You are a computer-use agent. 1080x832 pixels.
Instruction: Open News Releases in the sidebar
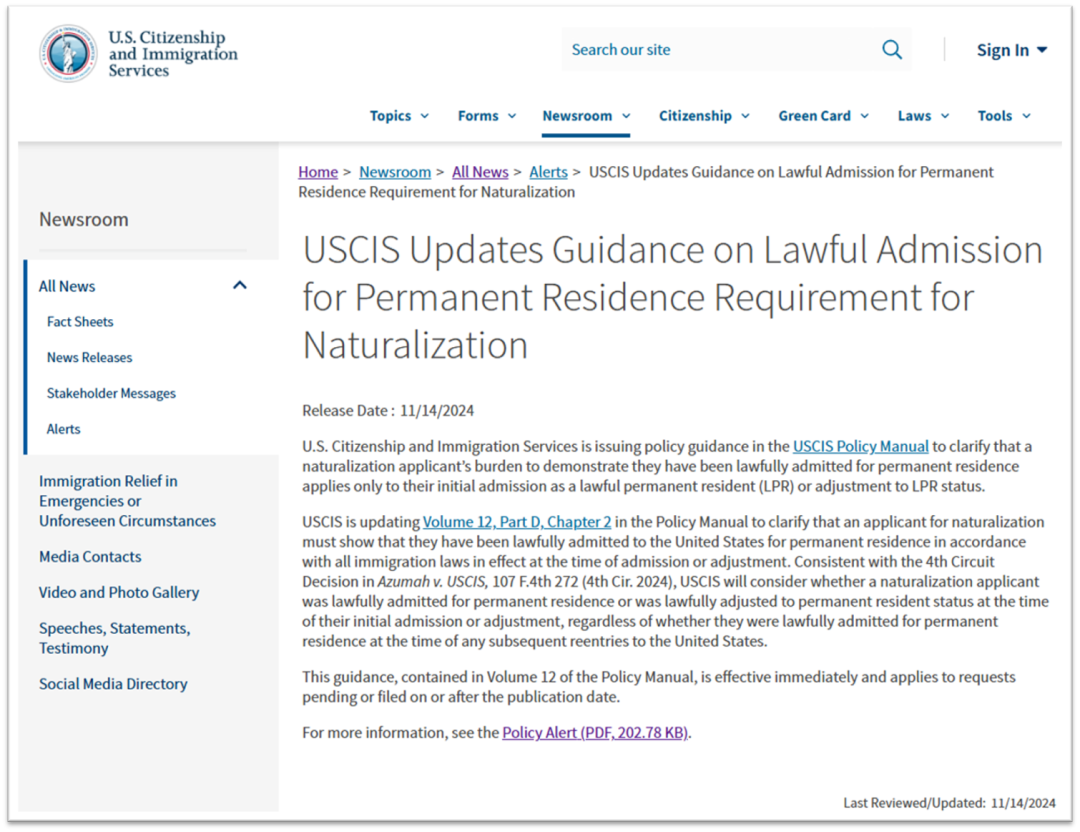click(x=89, y=358)
